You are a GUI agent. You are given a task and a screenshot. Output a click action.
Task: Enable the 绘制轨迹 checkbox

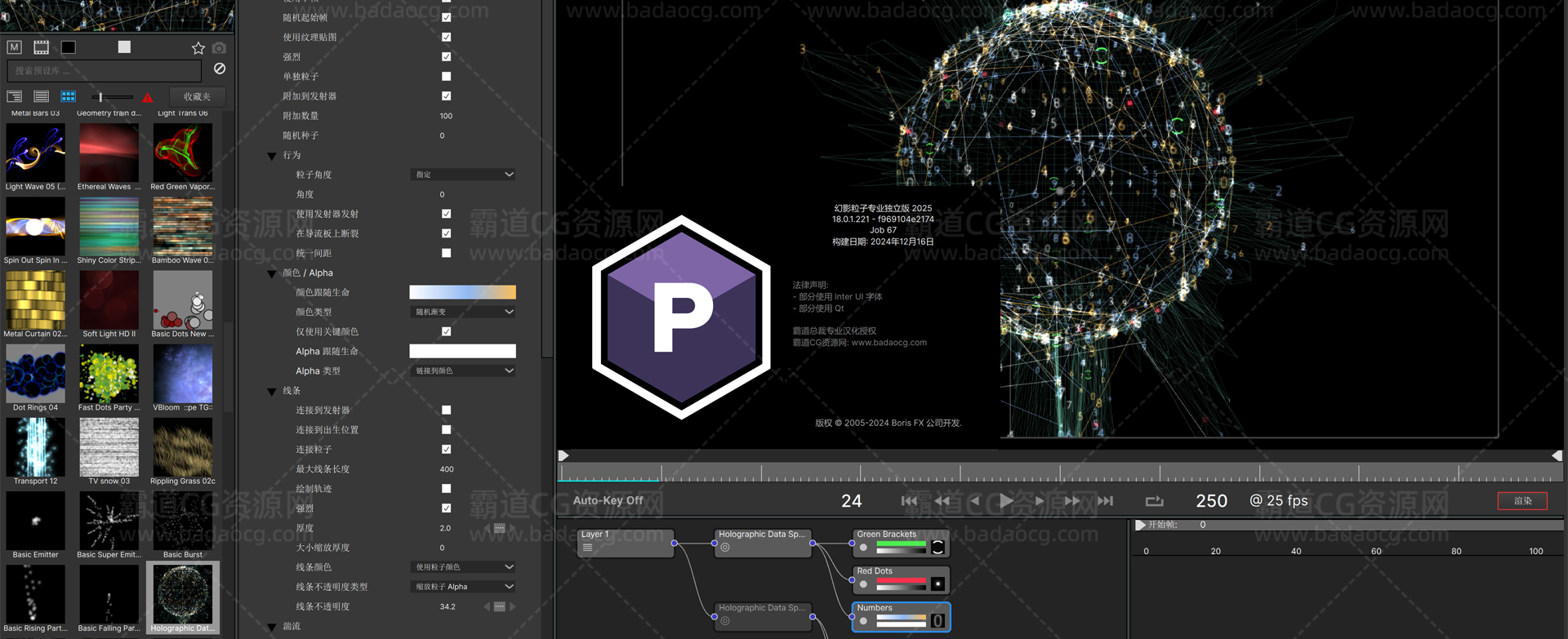pyautogui.click(x=446, y=489)
